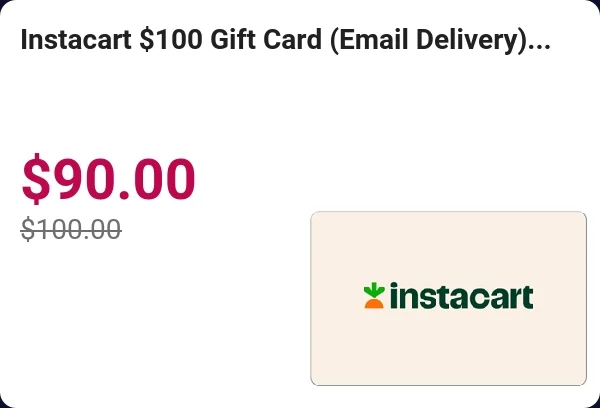
Task: Click the crossed-out $100.00 original price
Action: pyautogui.click(x=71, y=229)
